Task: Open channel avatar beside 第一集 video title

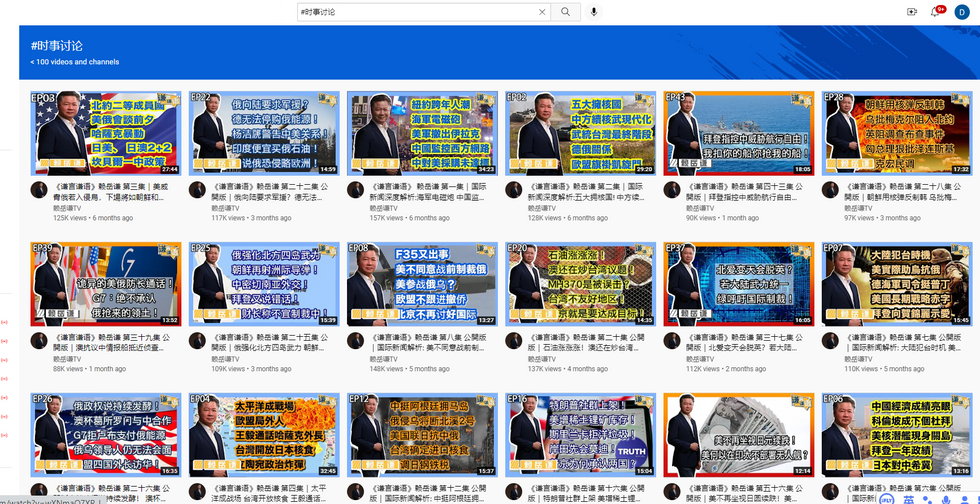Action: pos(355,190)
